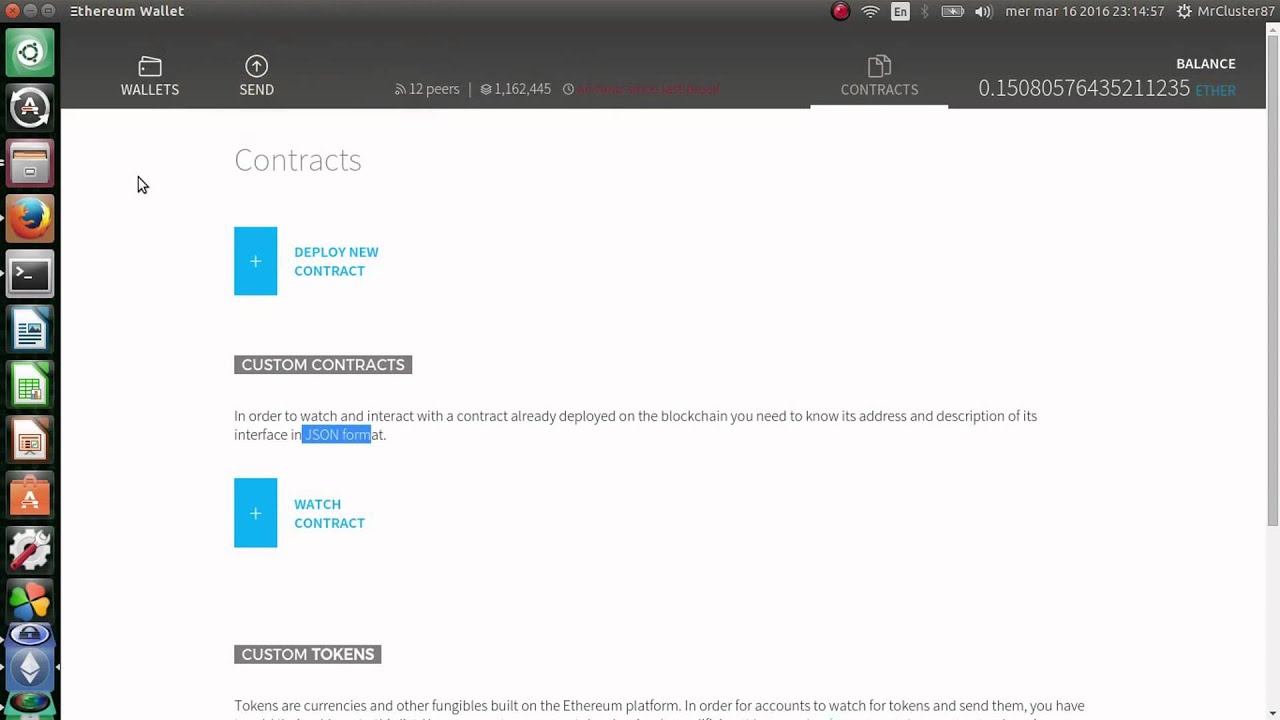Screen dimensions: 1280x720
Task: Open the Wallets tab
Action: pos(150,76)
